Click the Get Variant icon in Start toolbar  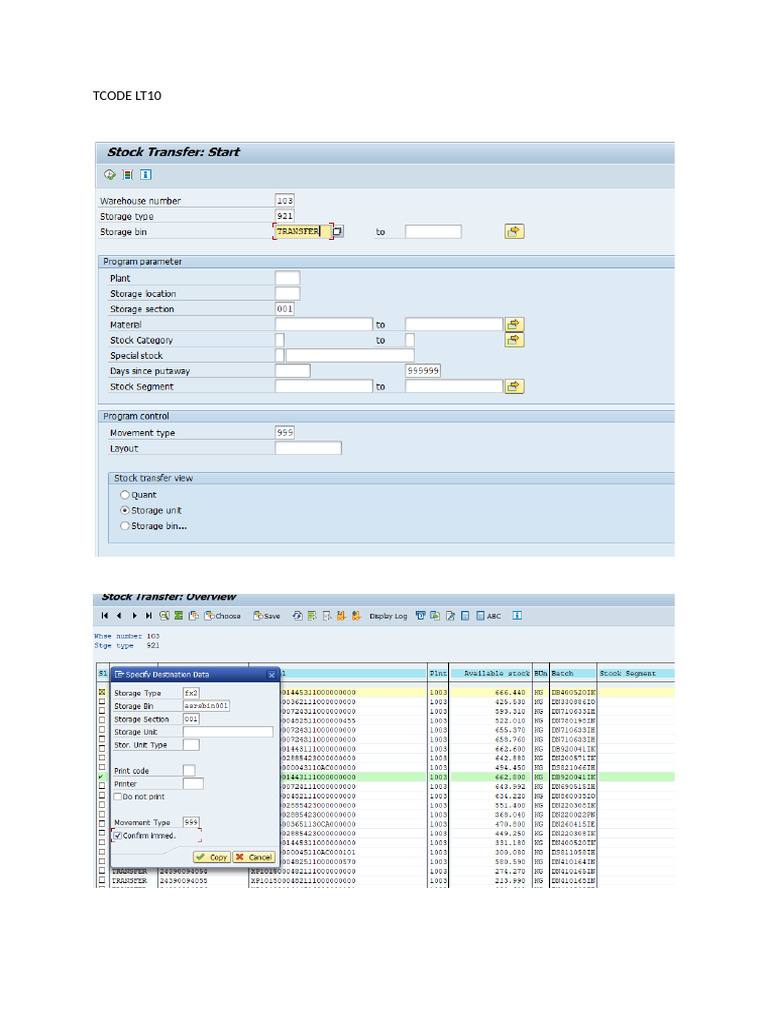[x=128, y=174]
